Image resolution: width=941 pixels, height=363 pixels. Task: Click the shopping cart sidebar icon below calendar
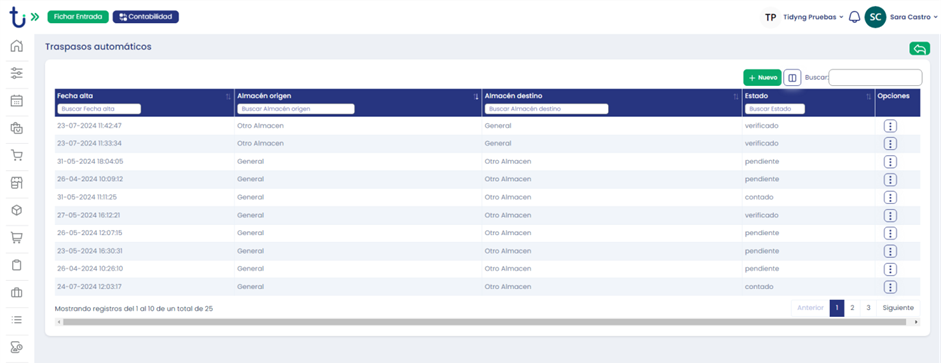pyautogui.click(x=17, y=155)
